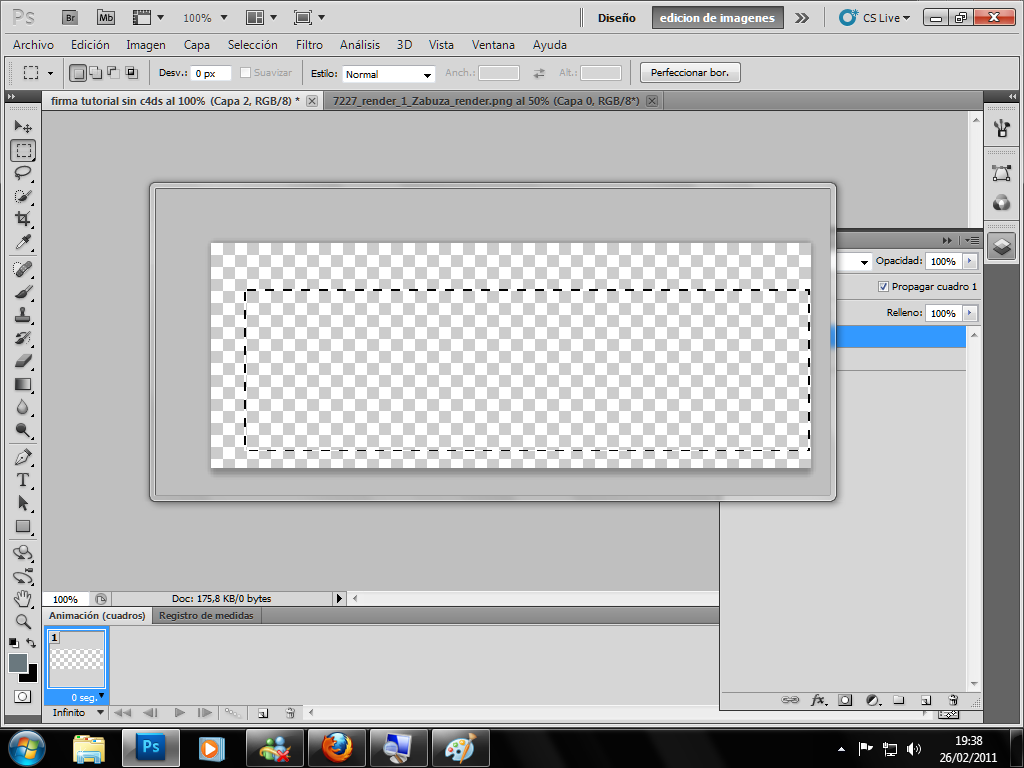1024x768 pixels.
Task: Select the Rectangular Marquee tool in toolbox
Action: [23, 150]
